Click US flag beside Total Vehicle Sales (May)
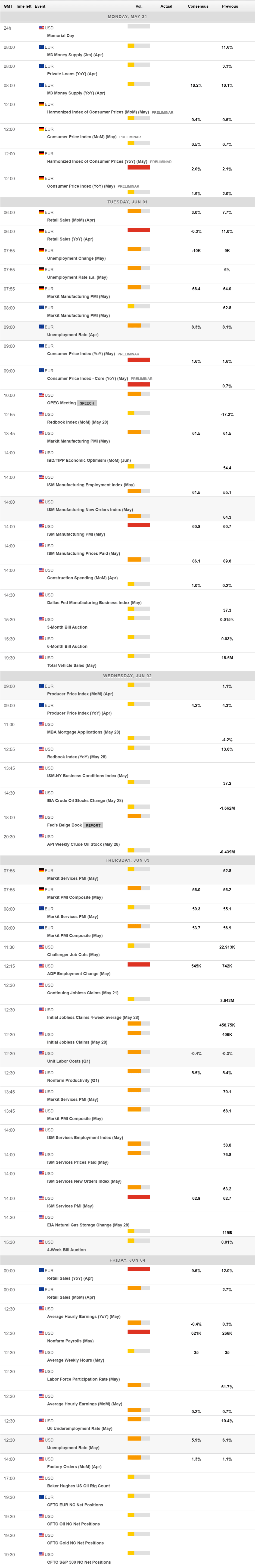This screenshot has height=1568, width=255. point(41,657)
